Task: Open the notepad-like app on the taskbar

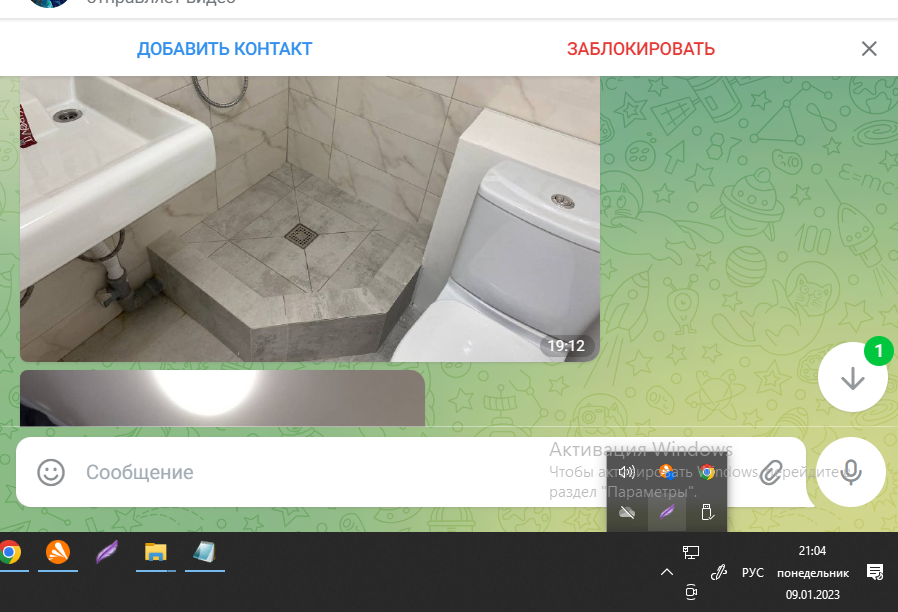Action: coord(204,553)
